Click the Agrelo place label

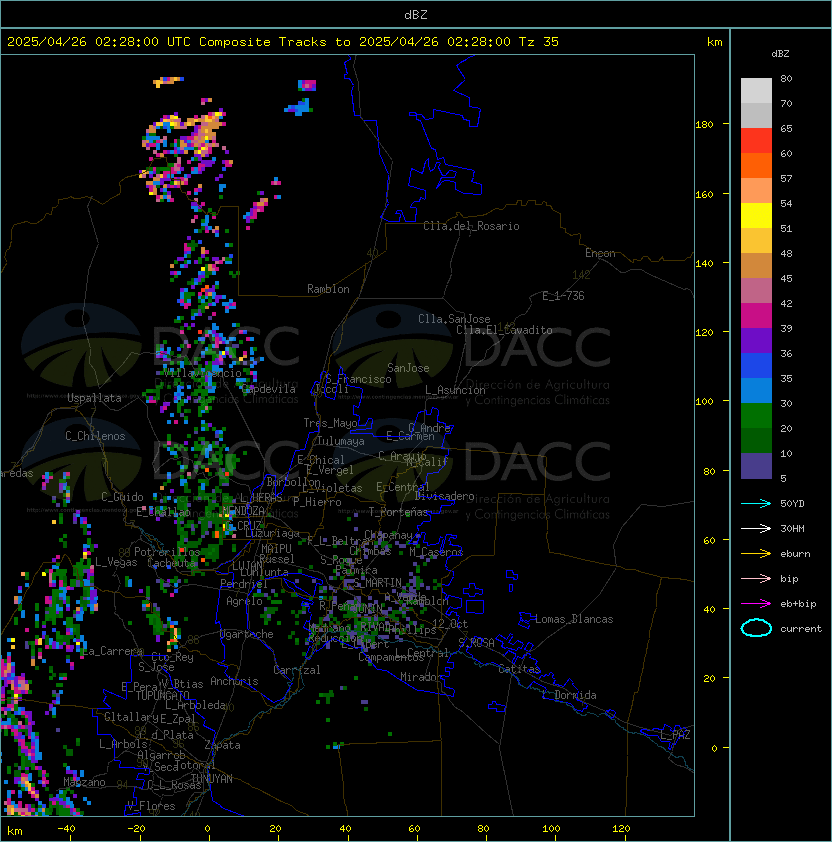click(244, 601)
